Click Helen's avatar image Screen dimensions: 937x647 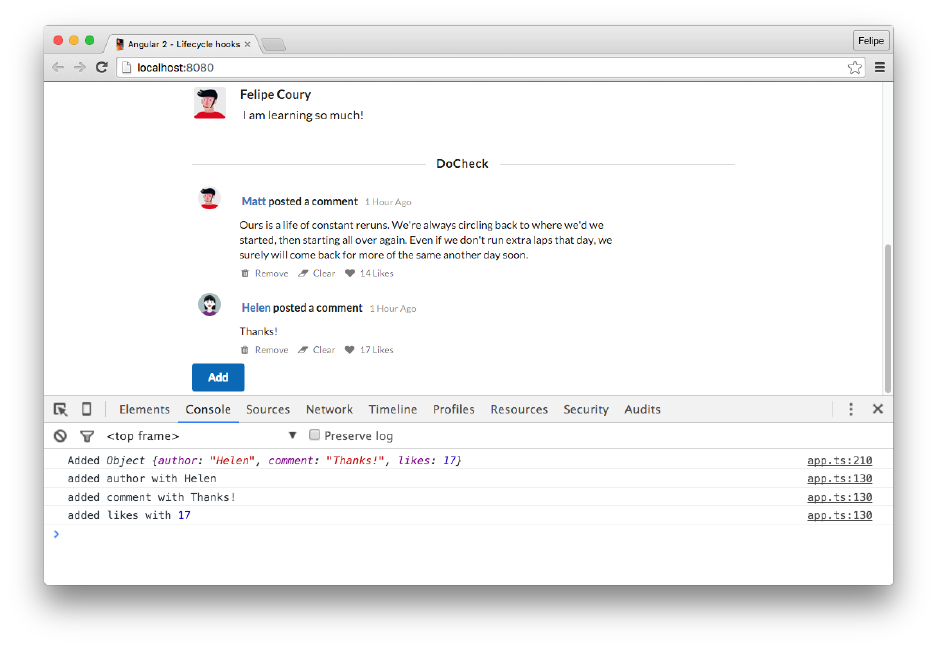click(x=209, y=305)
